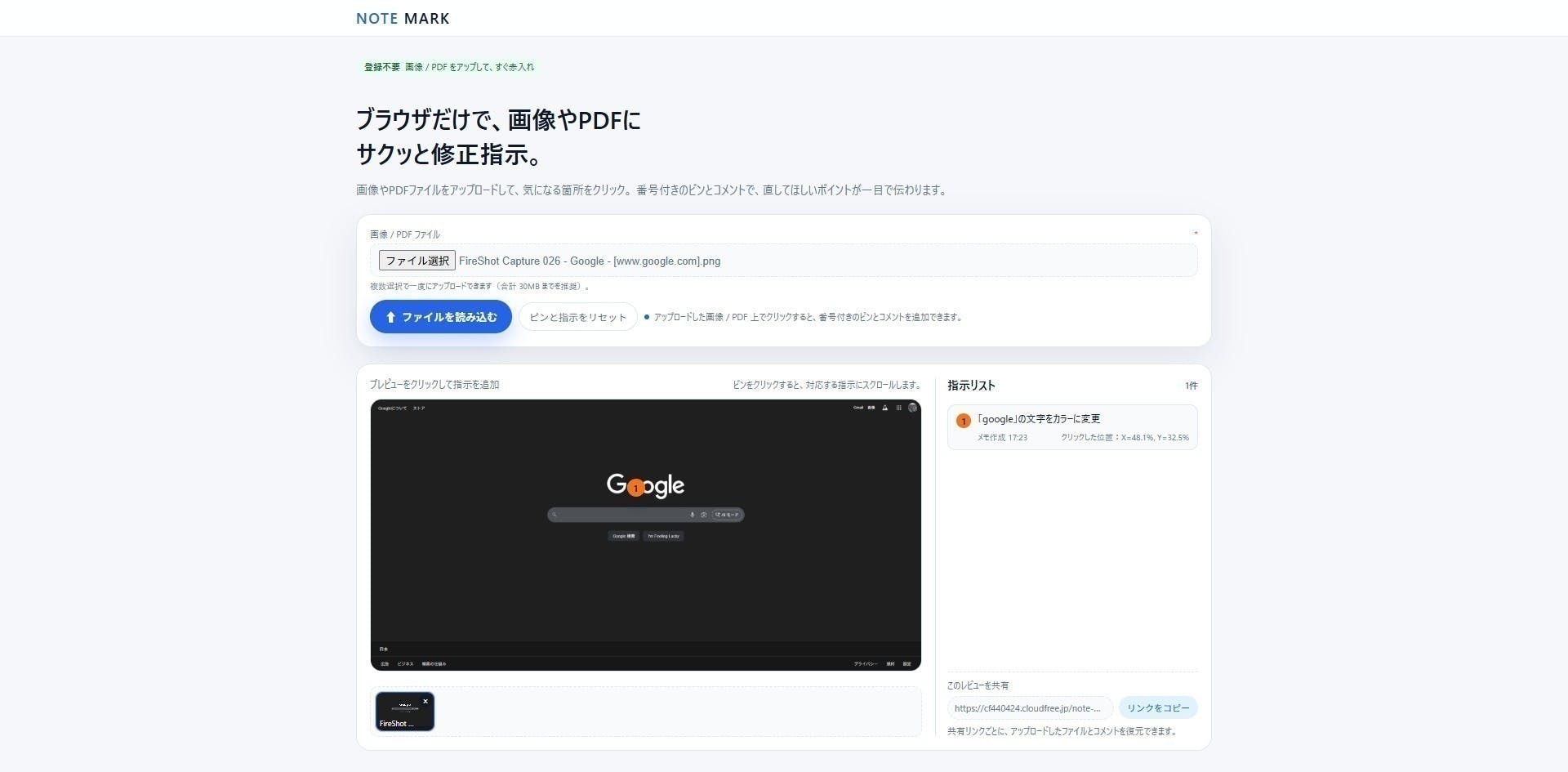Screen dimensions: 1568x772
Task: Click the microphone icon in the previewed search bar
Action: [693, 515]
